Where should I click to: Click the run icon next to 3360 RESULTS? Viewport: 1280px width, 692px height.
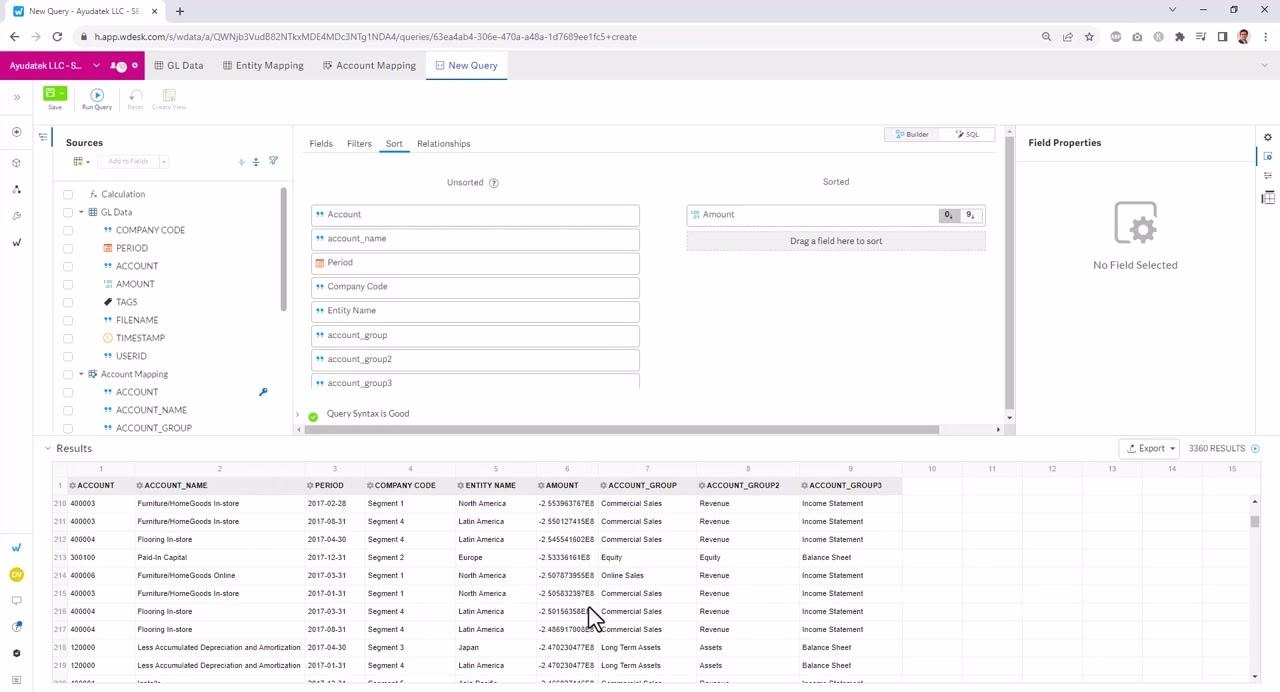[1255, 449]
